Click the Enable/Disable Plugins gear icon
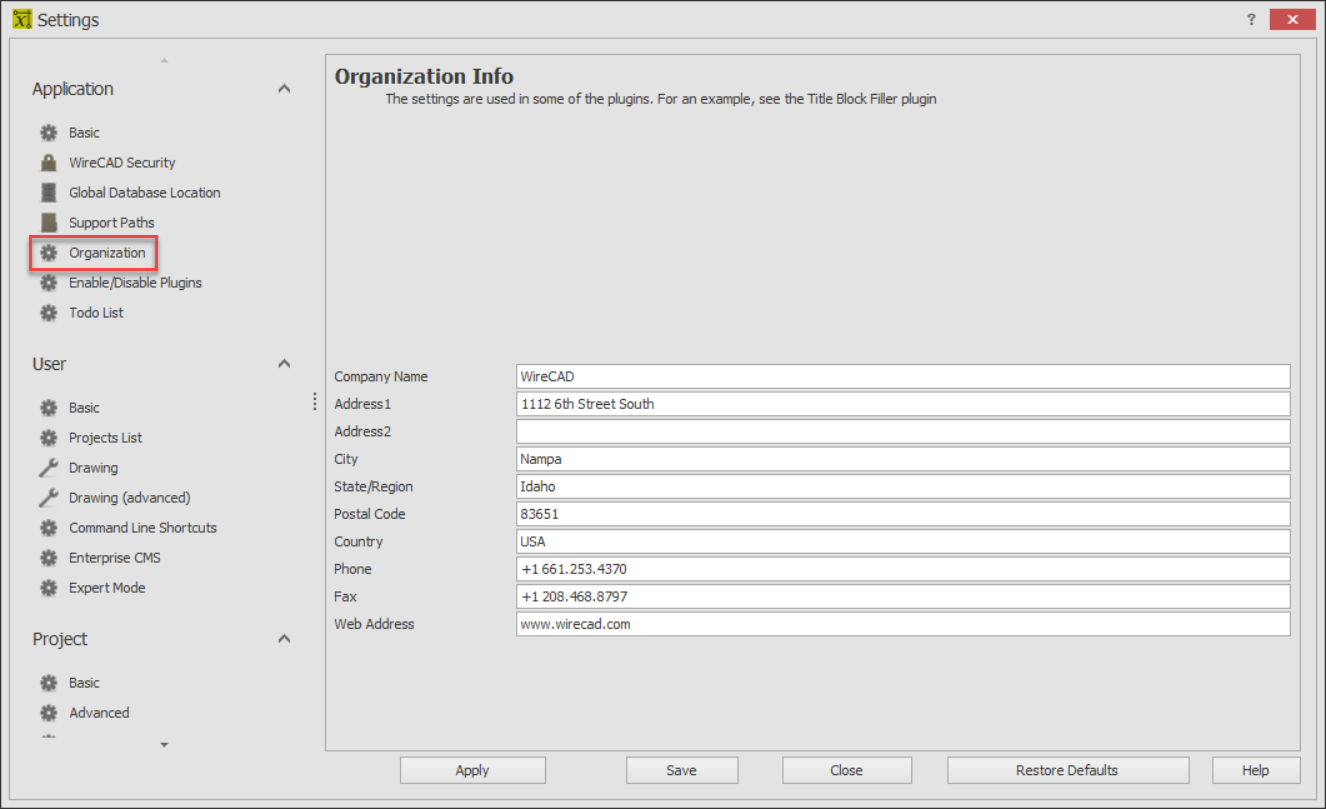This screenshot has height=809, width=1326. tap(48, 283)
